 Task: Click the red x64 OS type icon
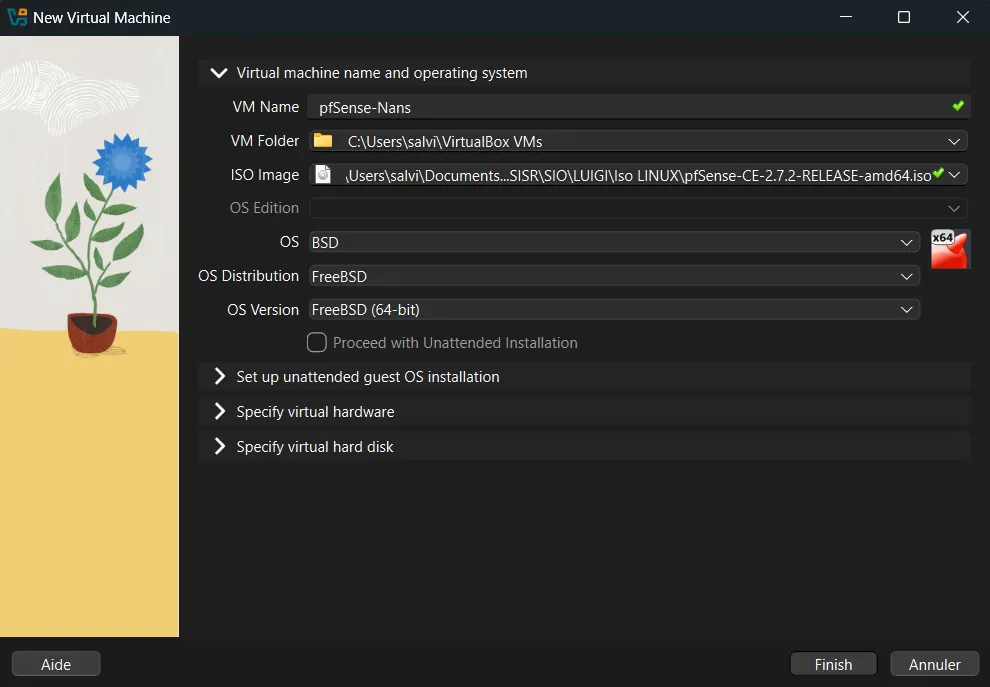click(949, 249)
